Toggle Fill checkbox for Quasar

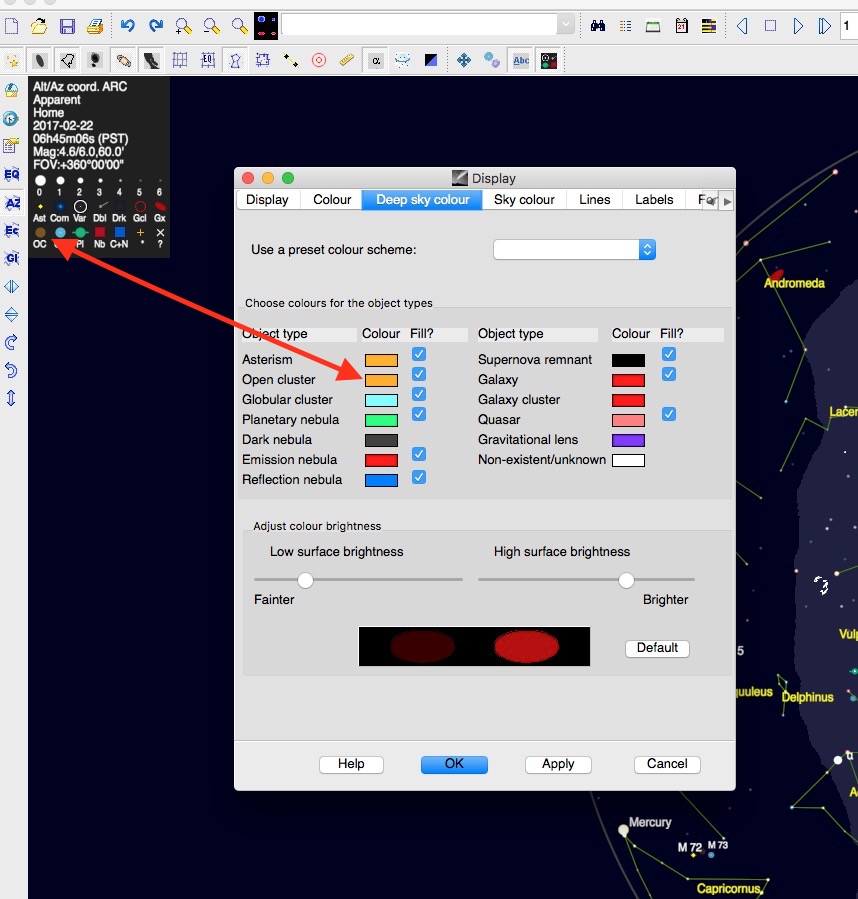pyautogui.click(x=669, y=414)
